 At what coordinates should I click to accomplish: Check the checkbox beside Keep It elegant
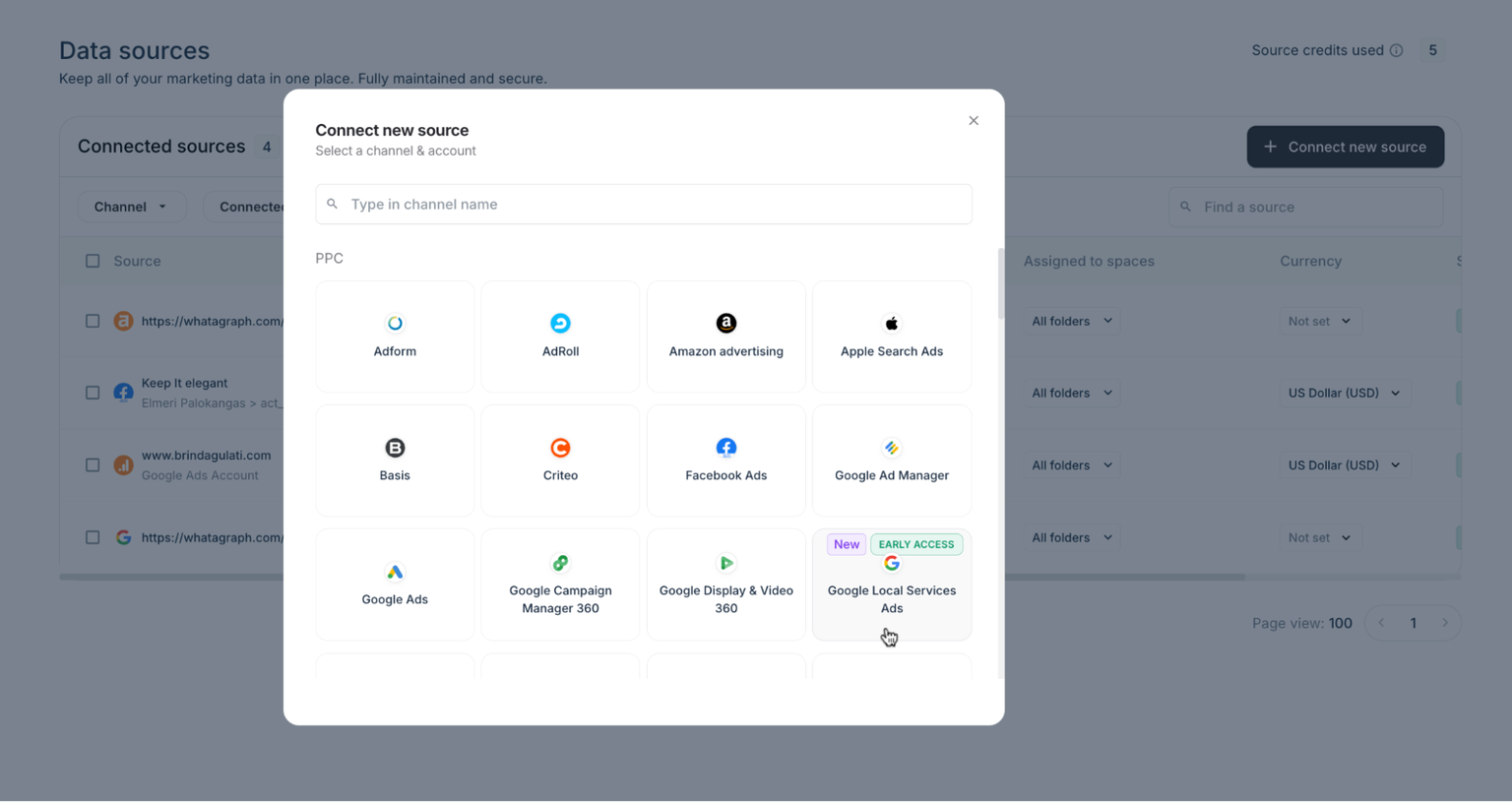(93, 392)
